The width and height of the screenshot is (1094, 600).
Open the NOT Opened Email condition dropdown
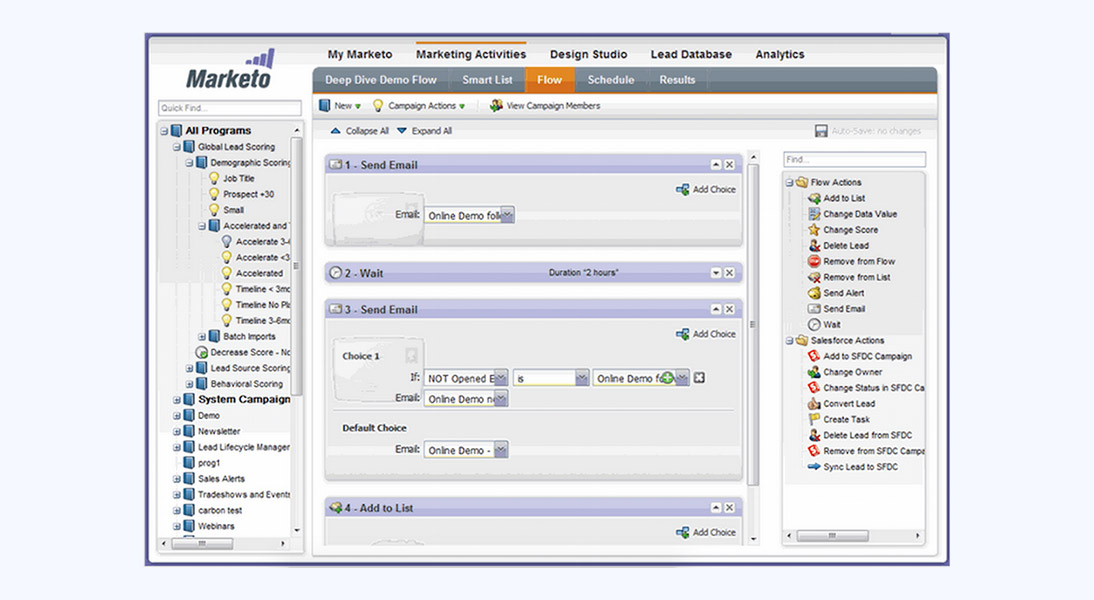pyautogui.click(x=501, y=377)
